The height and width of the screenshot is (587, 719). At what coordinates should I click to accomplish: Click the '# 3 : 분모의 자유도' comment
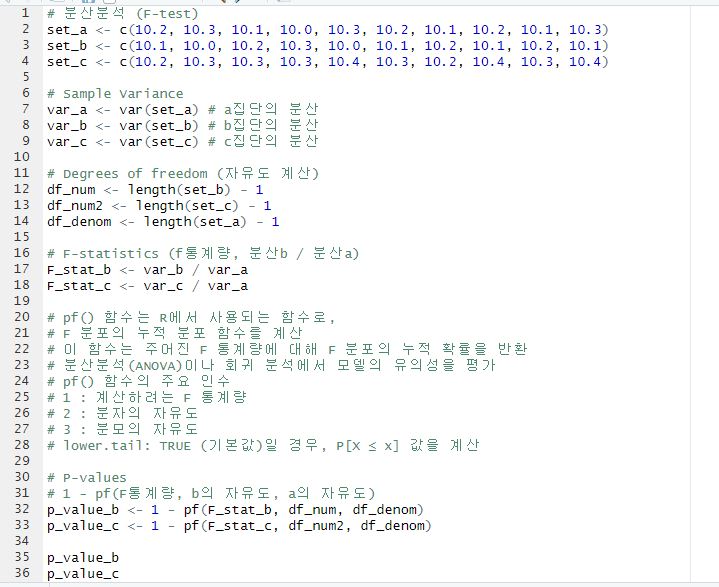(x=122, y=429)
